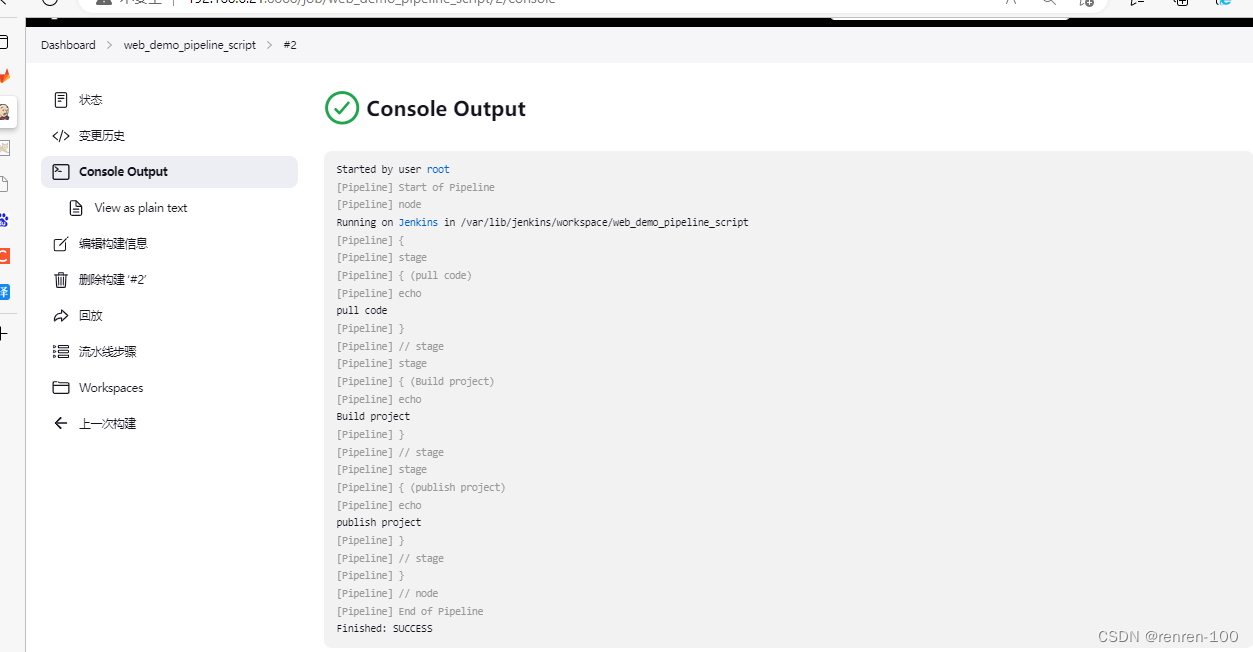1253x652 pixels.
Task: Open the Jenkins node link
Action: click(x=418, y=222)
